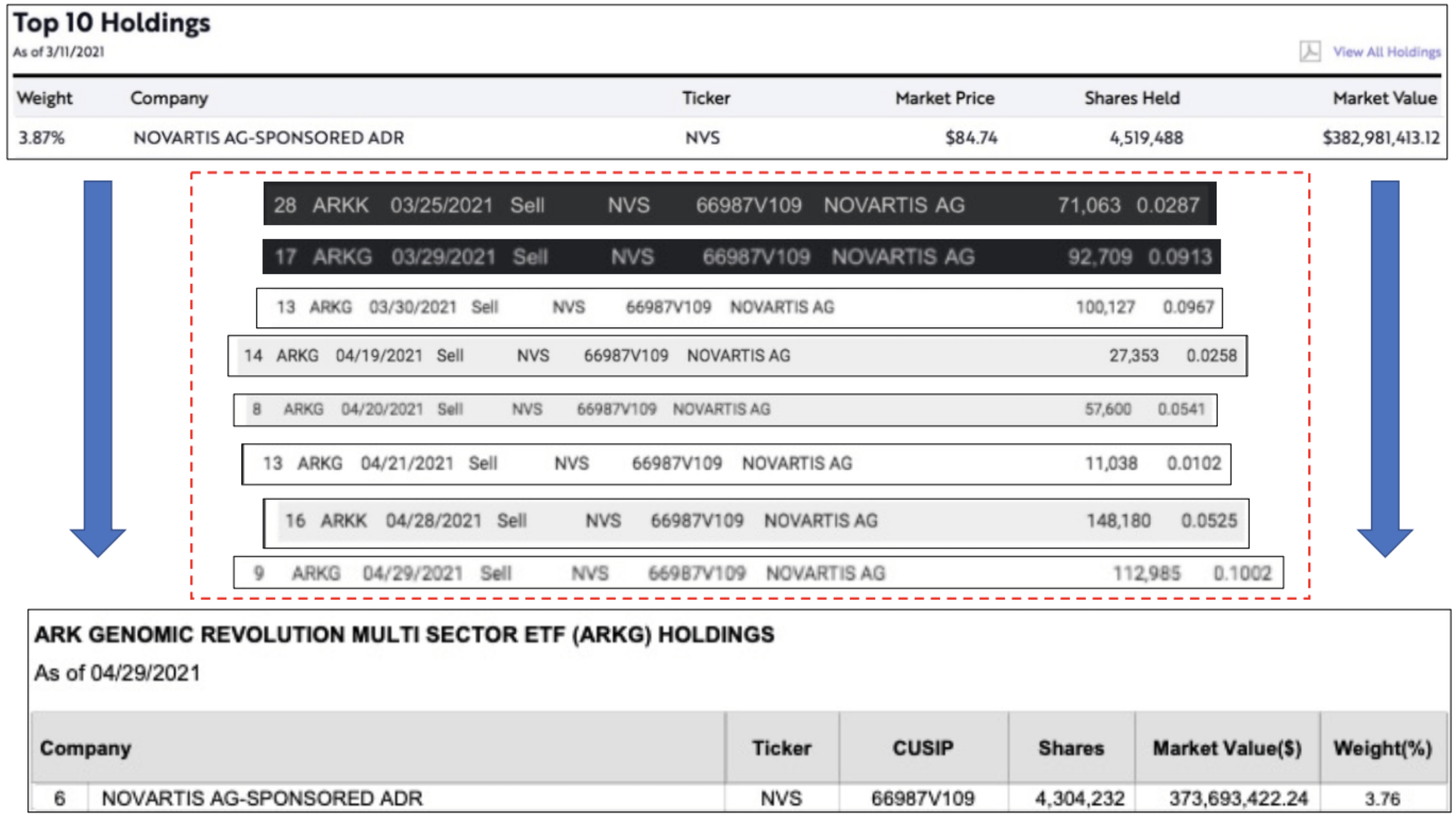This screenshot has width=1456, height=817.
Task: Click the PDF icon beside View All Holdings
Action: (x=1309, y=51)
